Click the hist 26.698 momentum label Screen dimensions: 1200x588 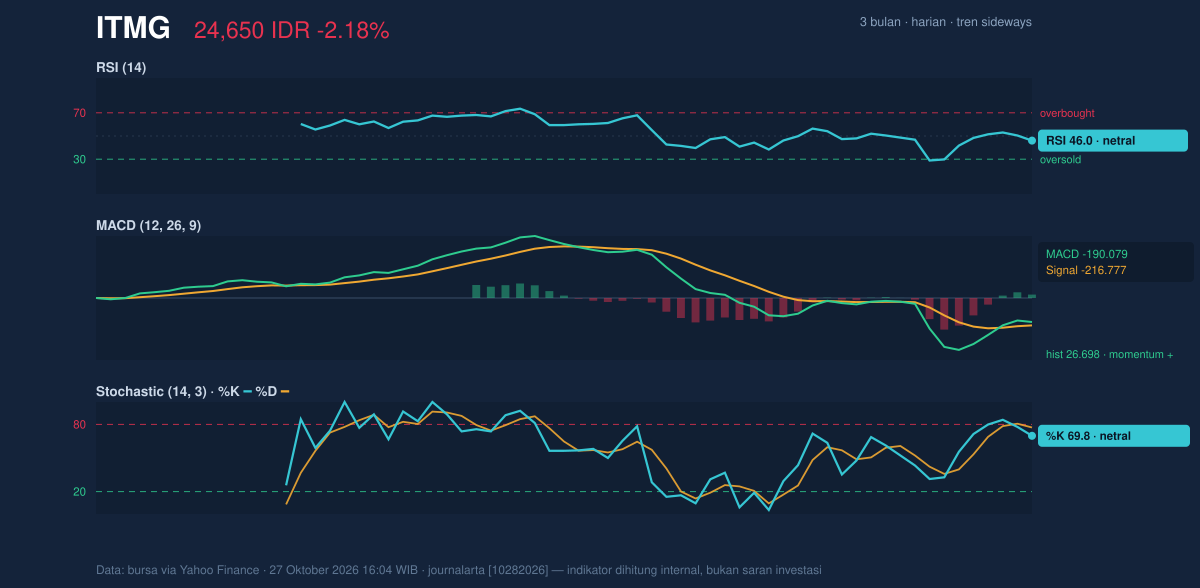pyautogui.click(x=1110, y=354)
